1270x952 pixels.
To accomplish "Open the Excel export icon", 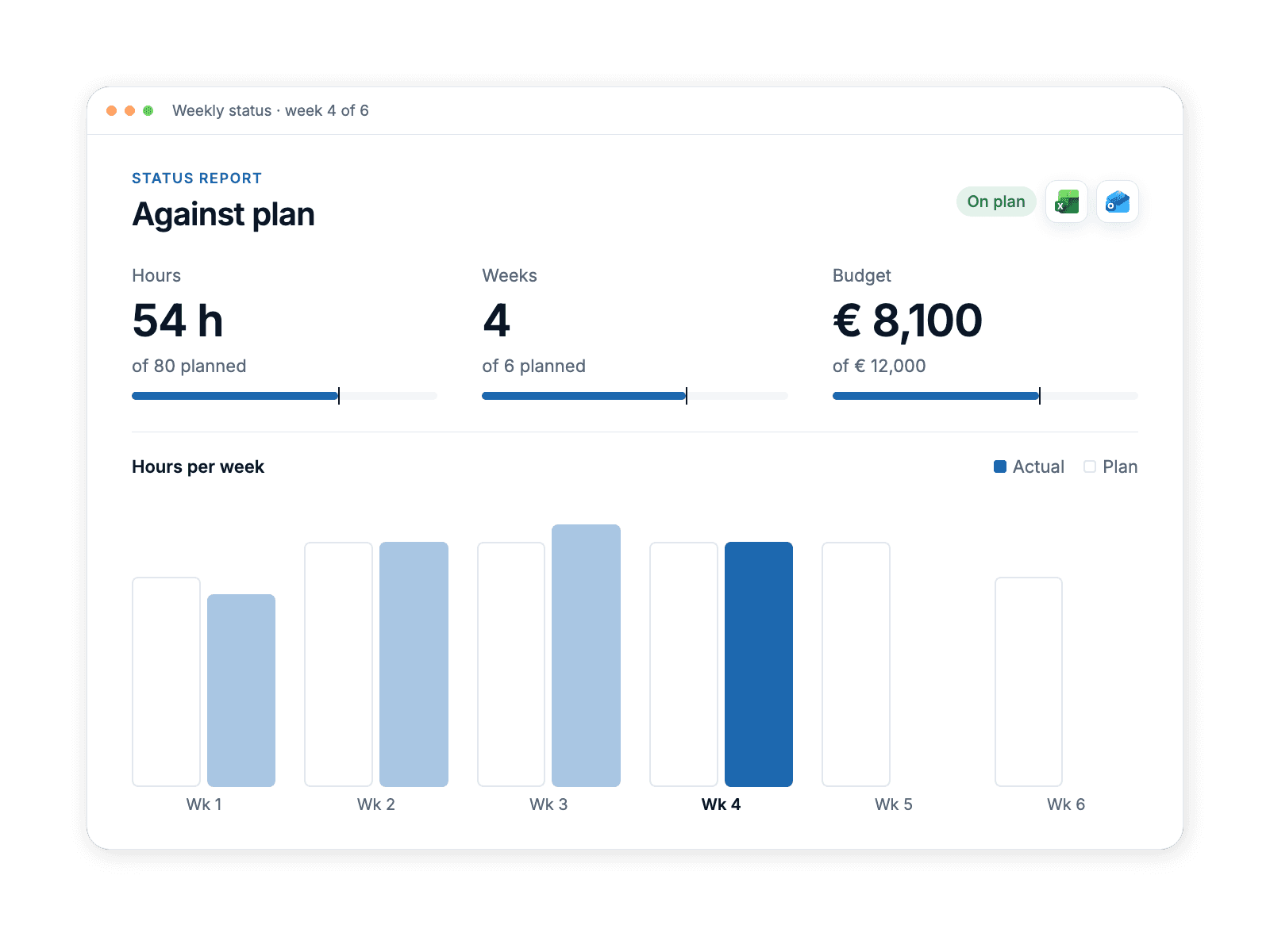I will (1067, 202).
